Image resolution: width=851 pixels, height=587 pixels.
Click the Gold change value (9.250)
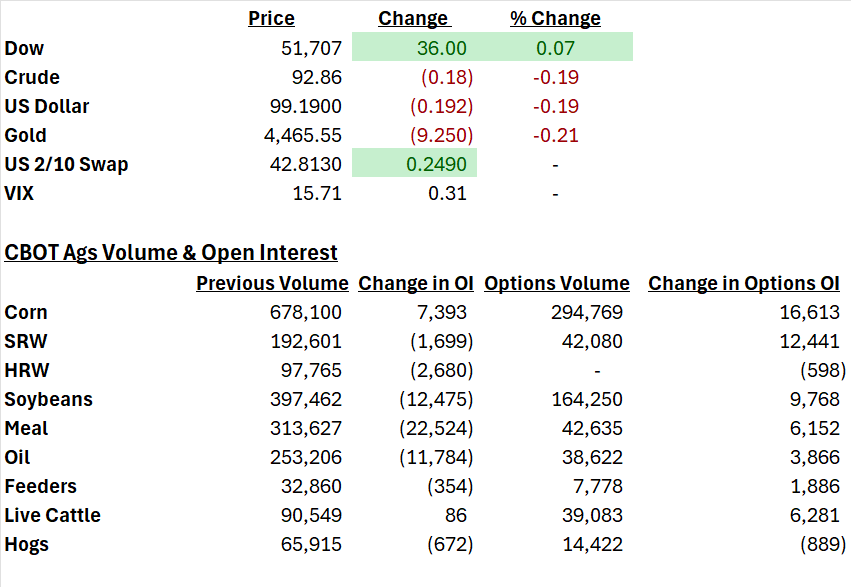(442, 135)
